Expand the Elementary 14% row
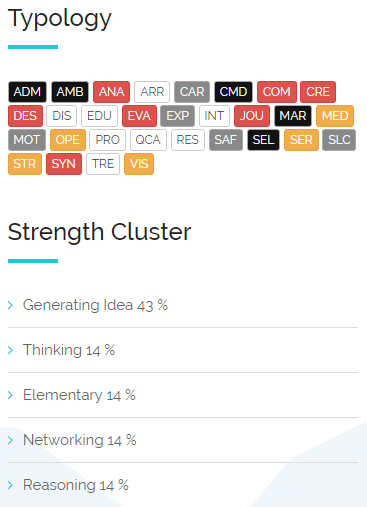 pyautogui.click(x=183, y=395)
